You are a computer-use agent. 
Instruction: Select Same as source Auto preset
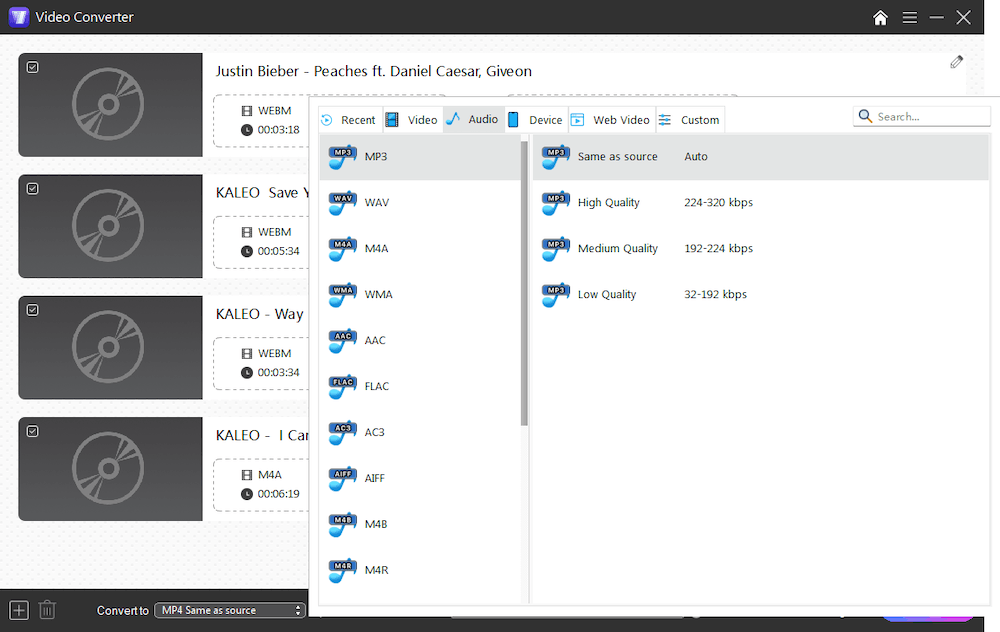pyautogui.click(x=760, y=157)
